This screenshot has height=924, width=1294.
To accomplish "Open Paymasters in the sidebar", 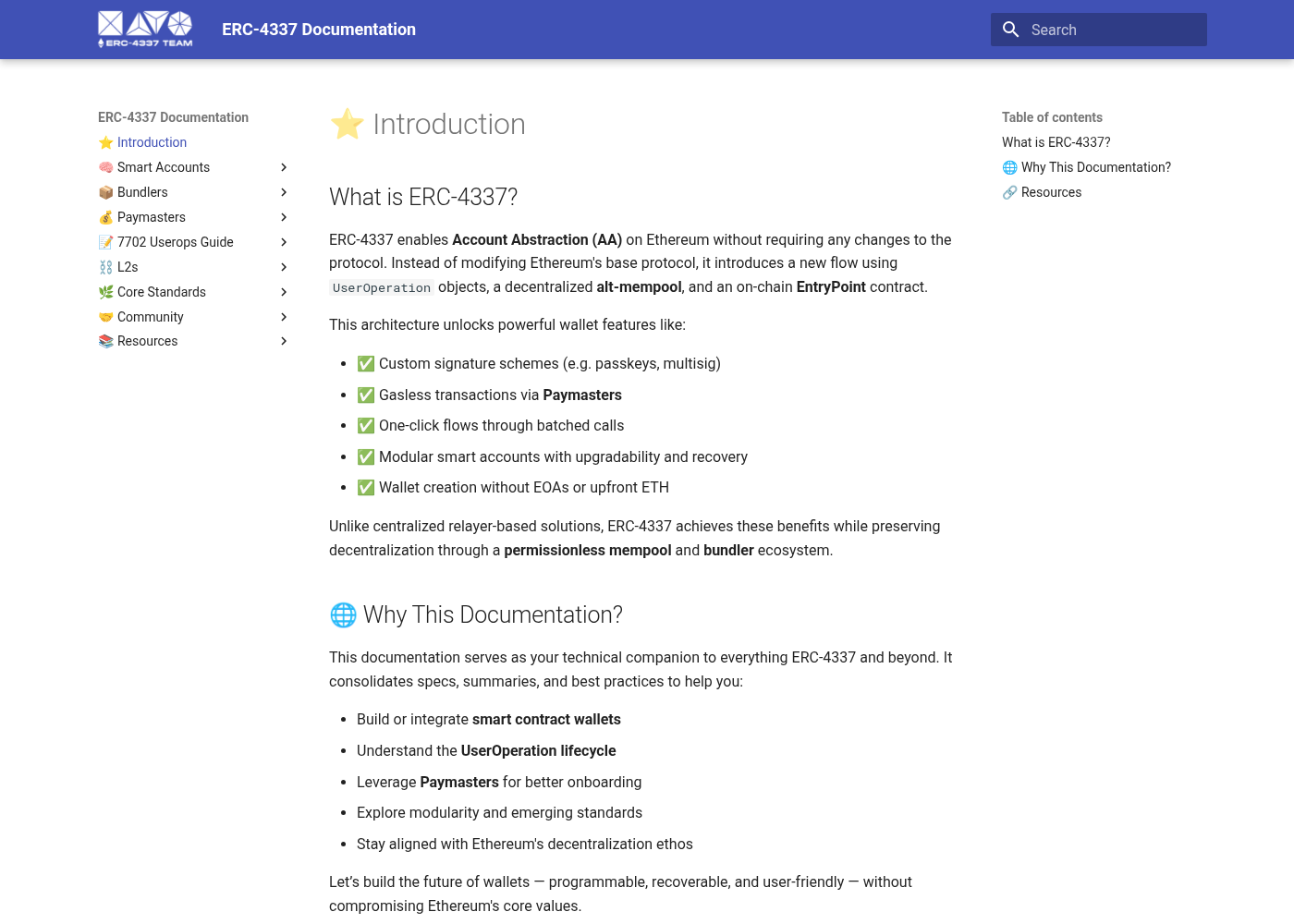I will (142, 217).
